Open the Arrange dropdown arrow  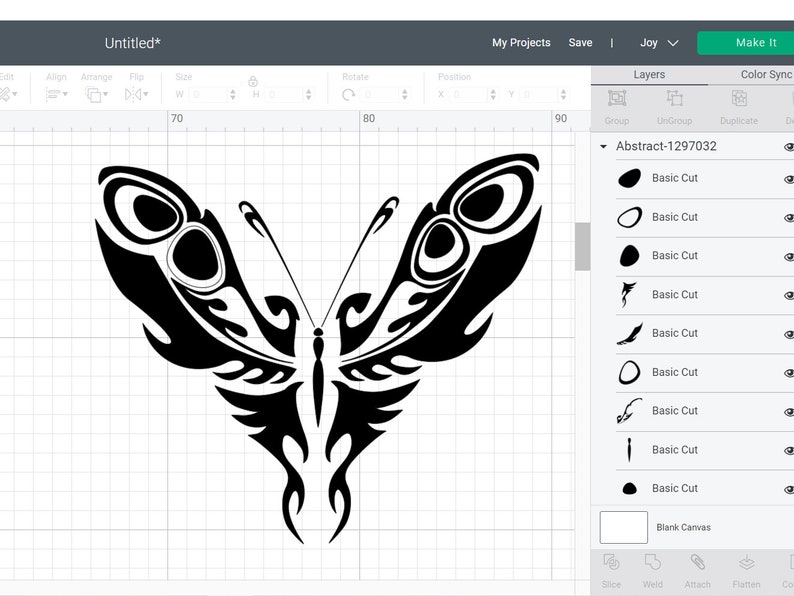pos(105,94)
